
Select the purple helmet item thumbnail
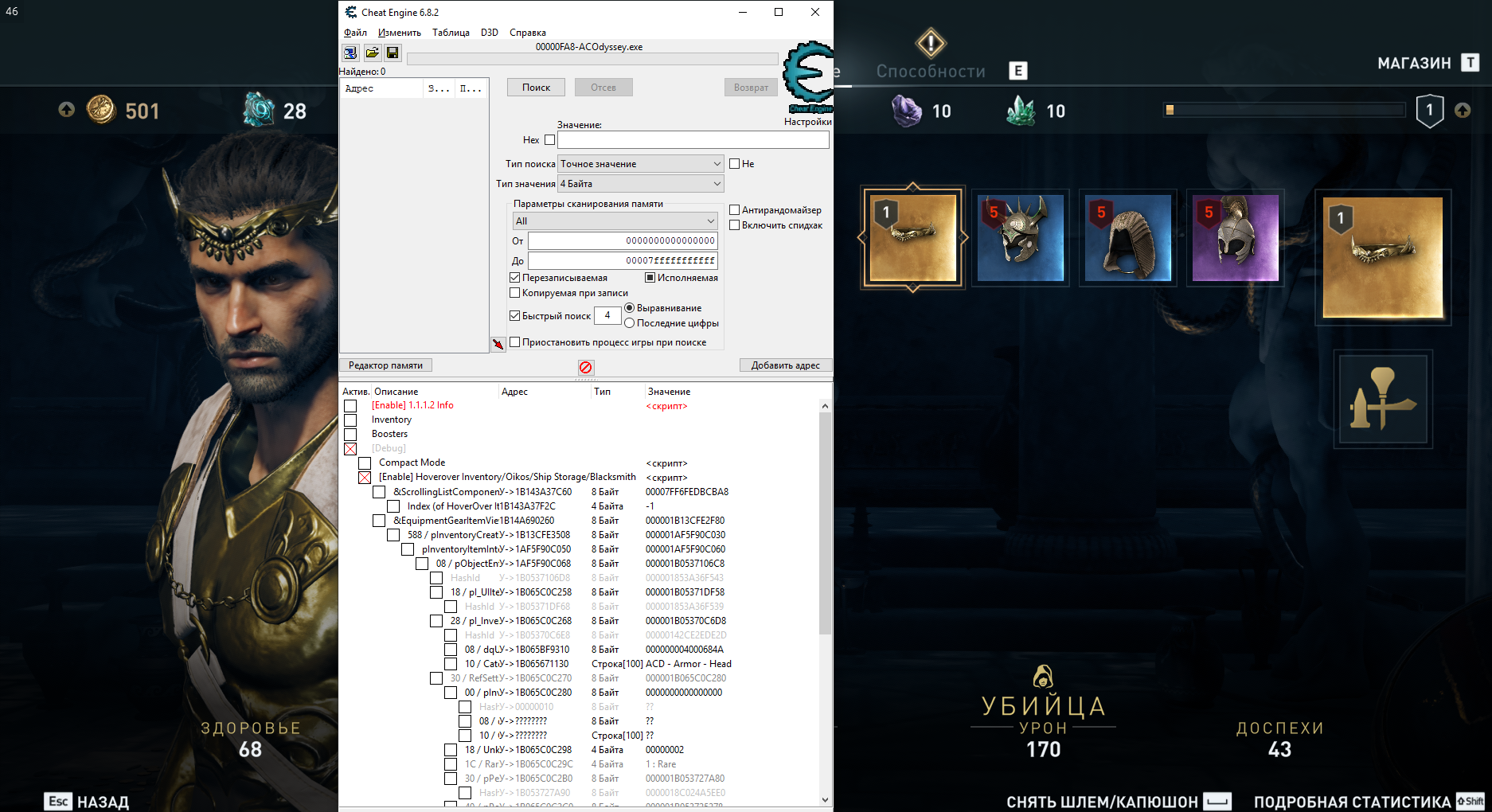1235,238
